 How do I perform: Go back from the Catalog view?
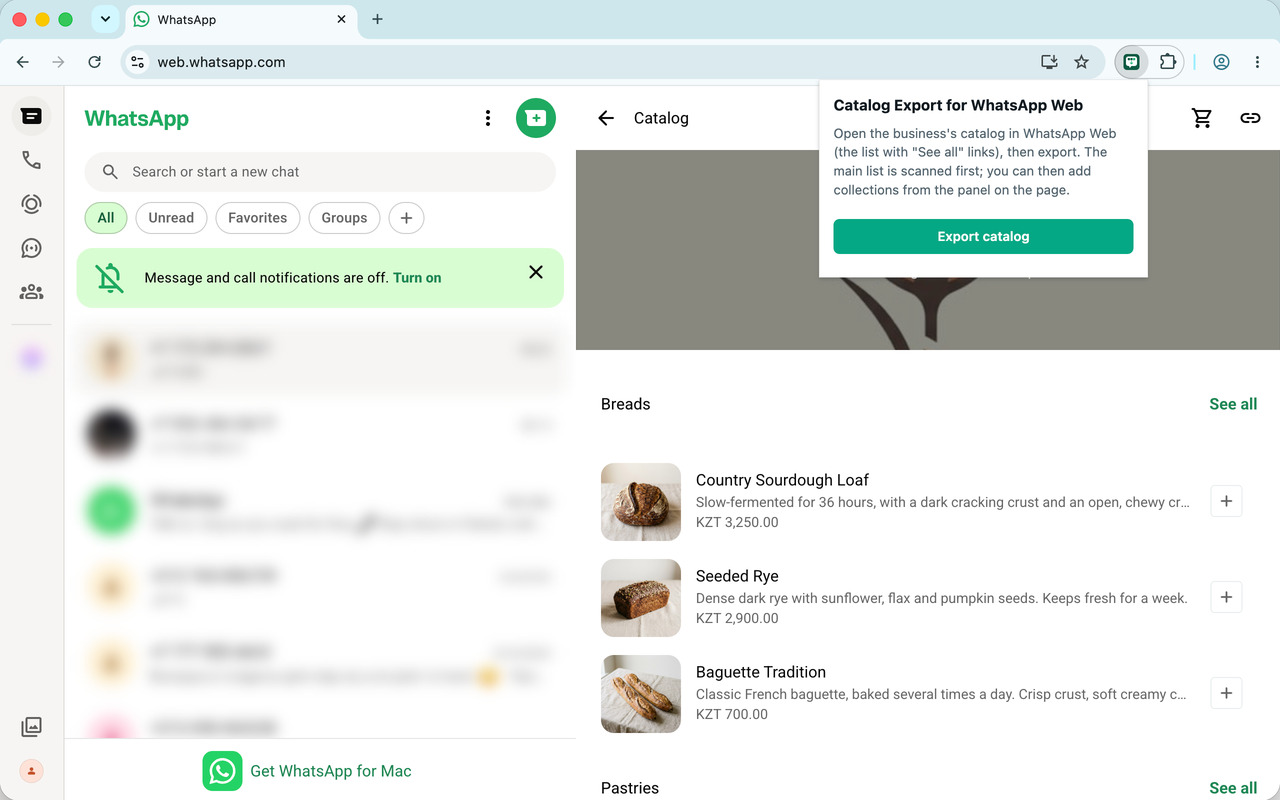click(606, 118)
